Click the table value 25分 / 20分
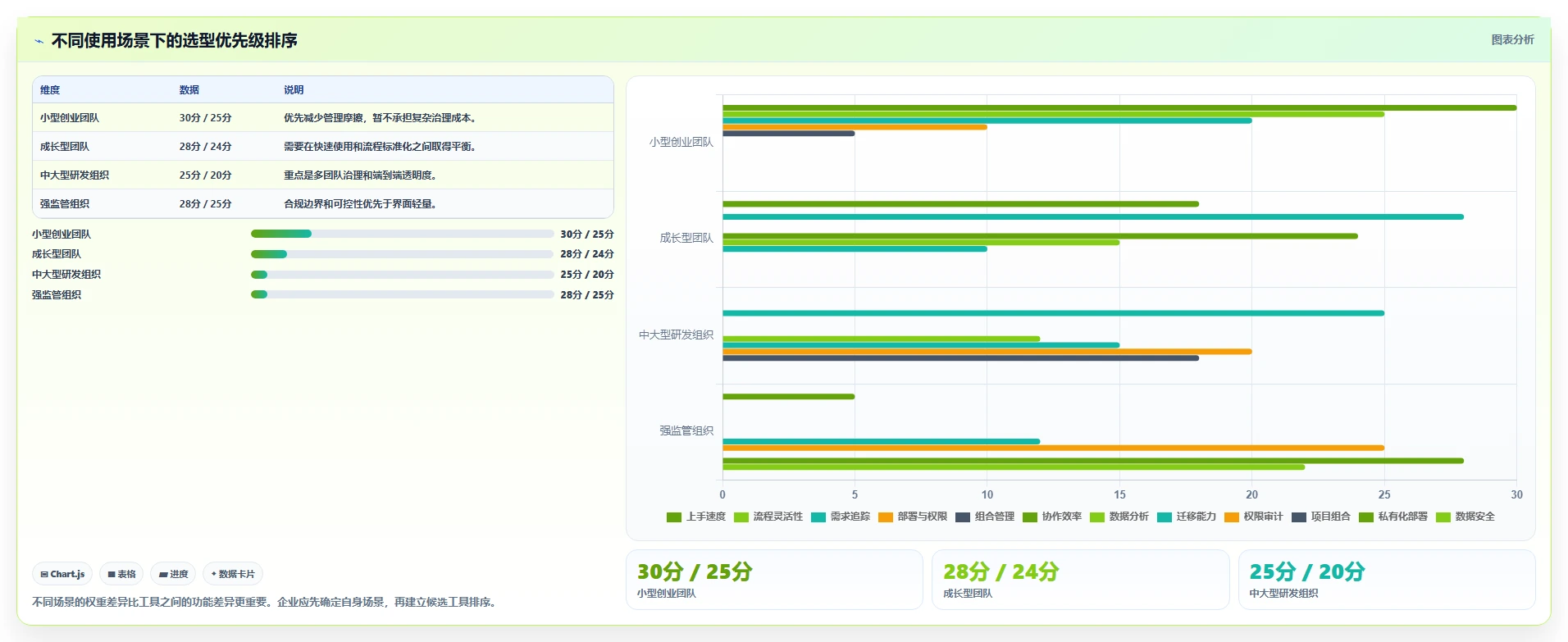The height and width of the screenshot is (642, 1568). click(205, 175)
